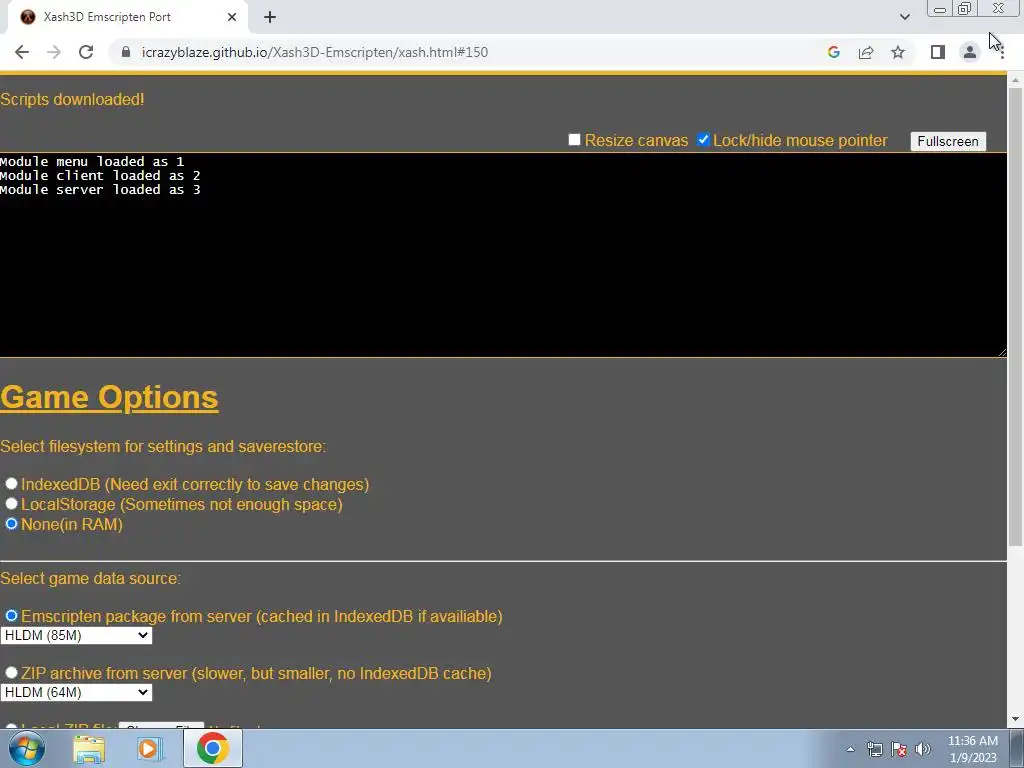Click the console resize handle corner
This screenshot has height=768, width=1024.
(1002, 352)
